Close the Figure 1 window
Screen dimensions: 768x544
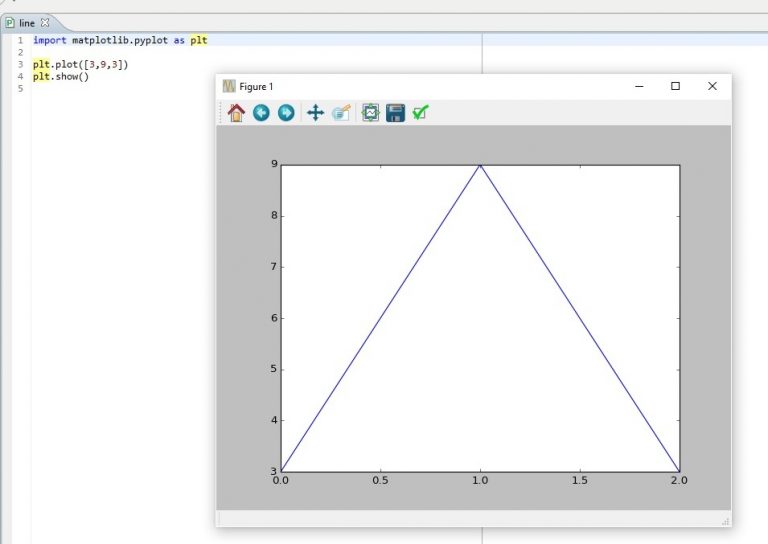(x=712, y=87)
